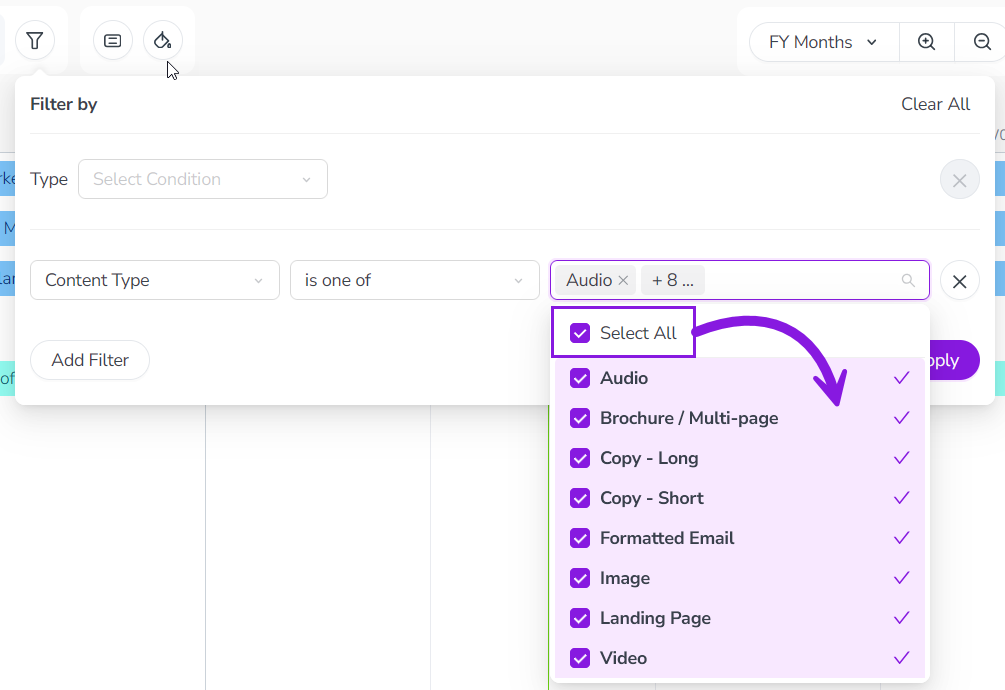Click Clear All filters
The height and width of the screenshot is (690, 1005).
point(935,104)
